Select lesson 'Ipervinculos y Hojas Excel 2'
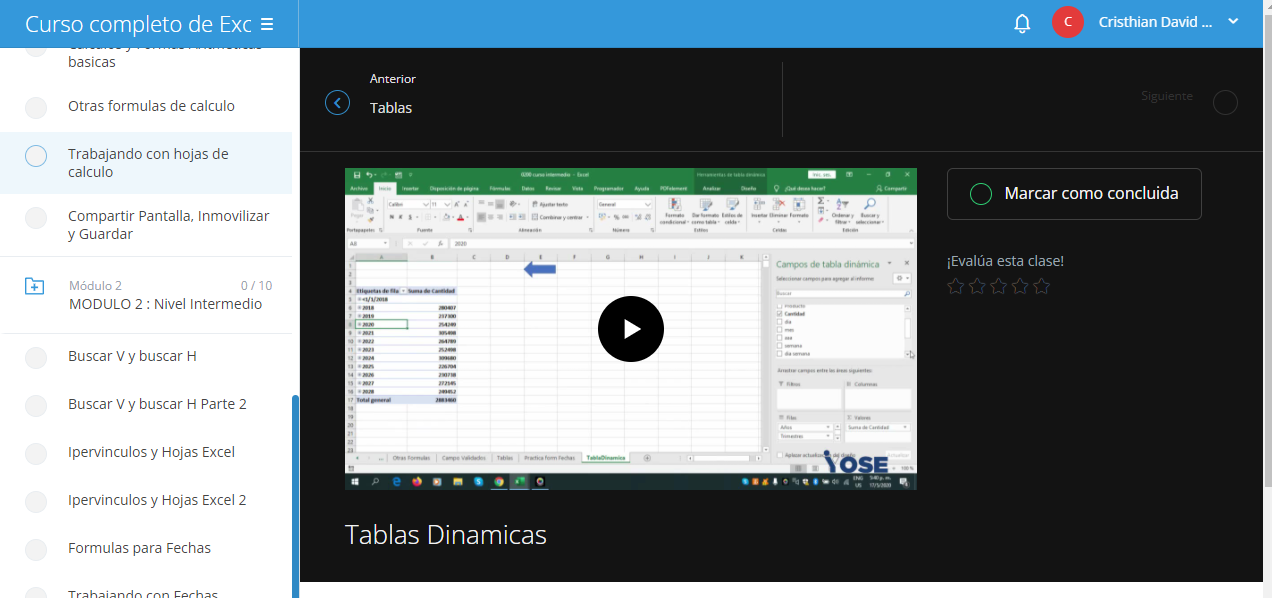This screenshot has height=598, width=1272. pyautogui.click(x=157, y=500)
